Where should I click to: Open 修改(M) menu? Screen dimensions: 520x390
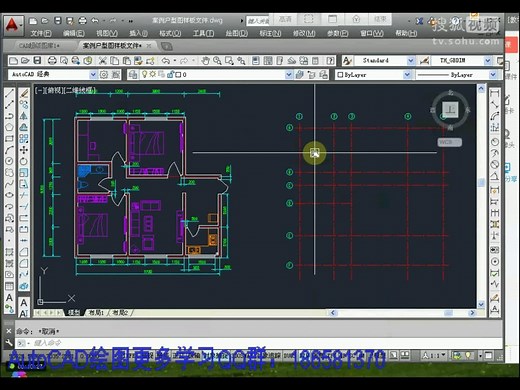(x=304, y=33)
